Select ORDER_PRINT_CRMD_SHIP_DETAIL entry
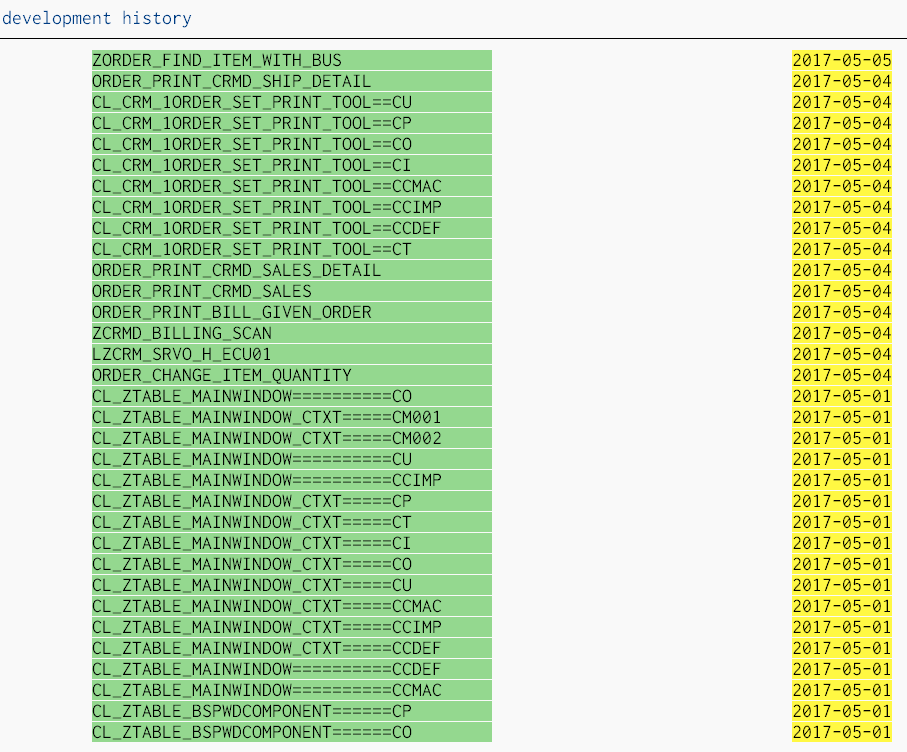The width and height of the screenshot is (907, 752). coord(292,81)
